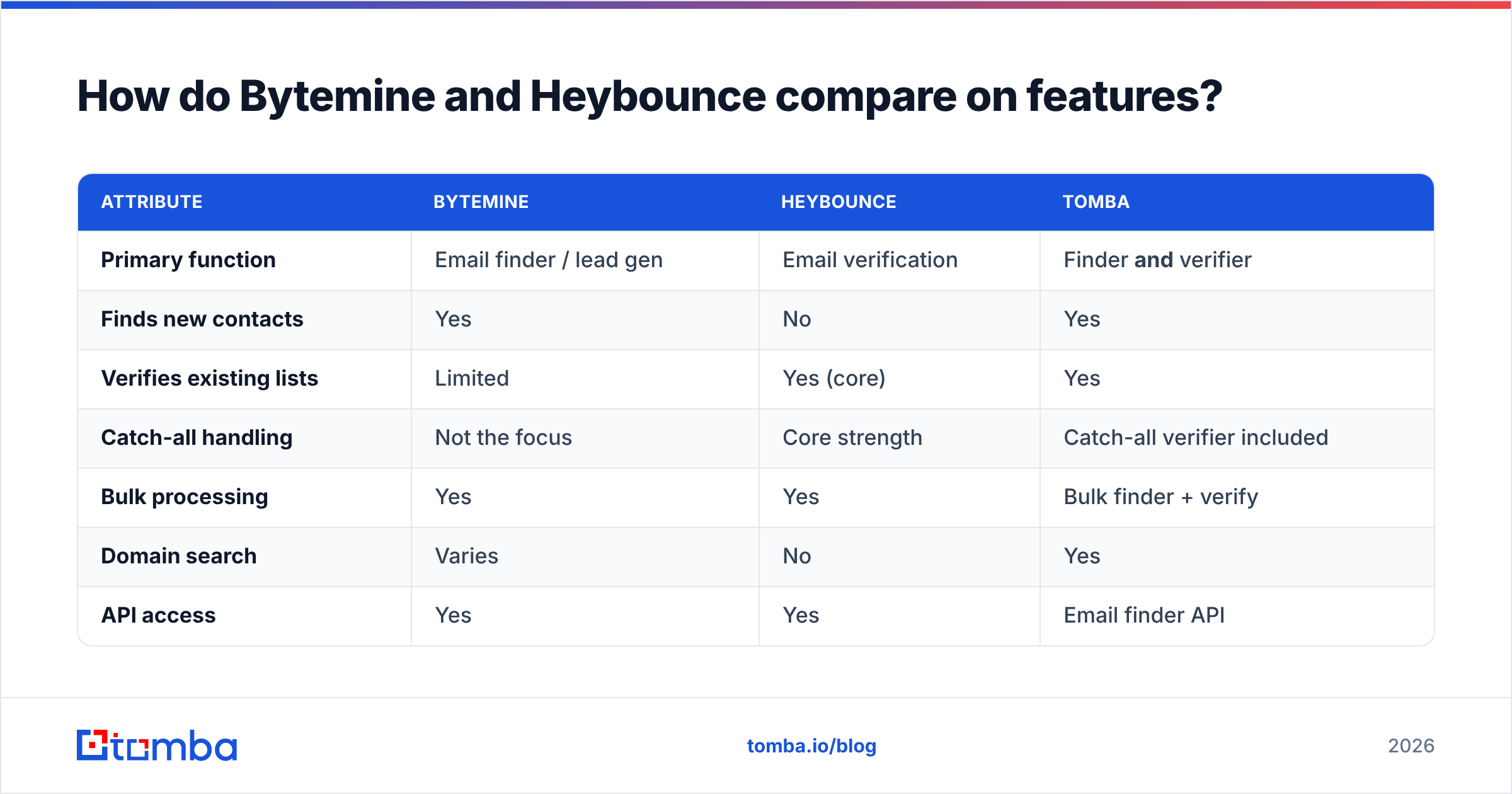Click Tomba's Yes in Finds new contacts row

pyautogui.click(x=1082, y=319)
